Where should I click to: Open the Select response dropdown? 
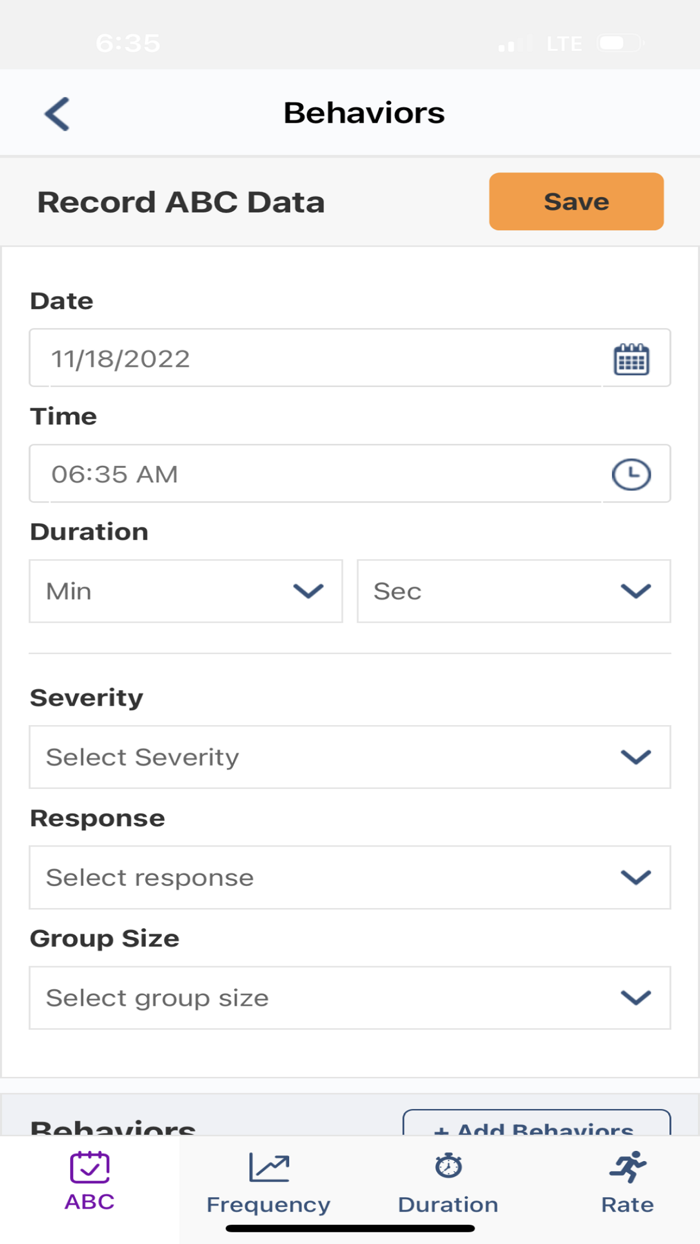pos(349,877)
